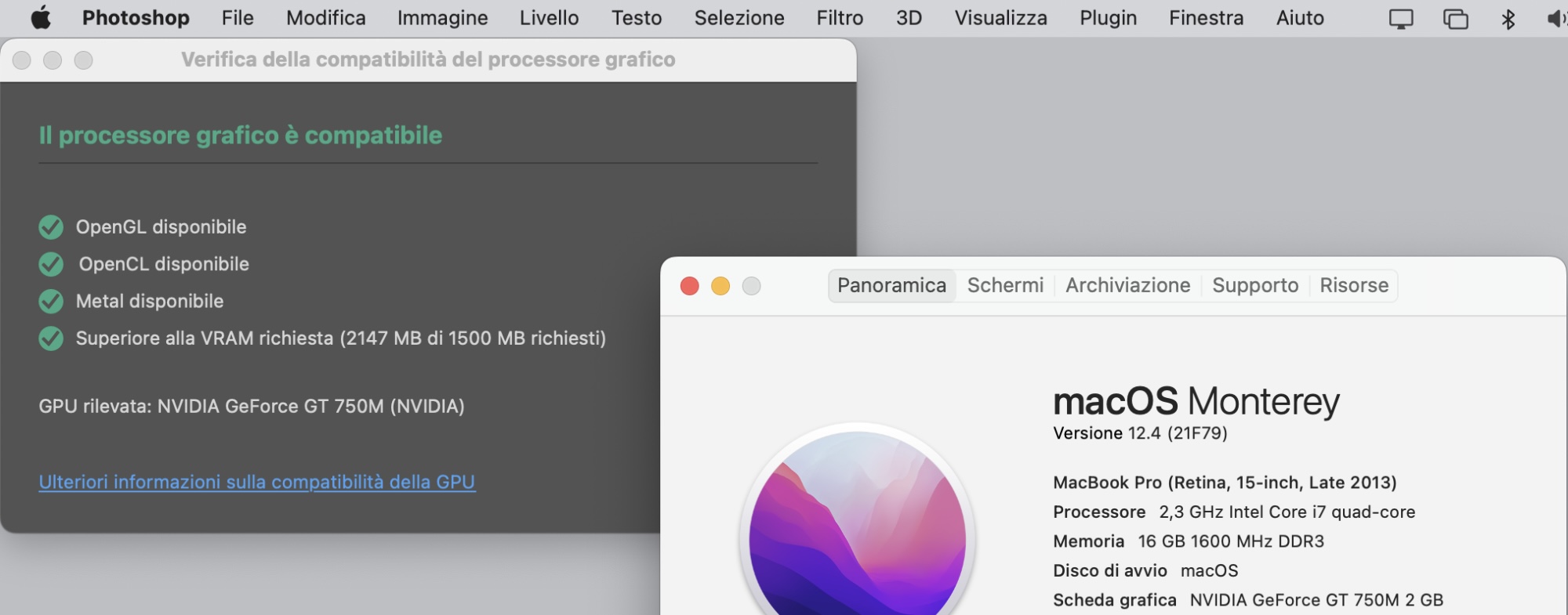
Task: Click the VRAM requirement check icon
Action: (51, 338)
